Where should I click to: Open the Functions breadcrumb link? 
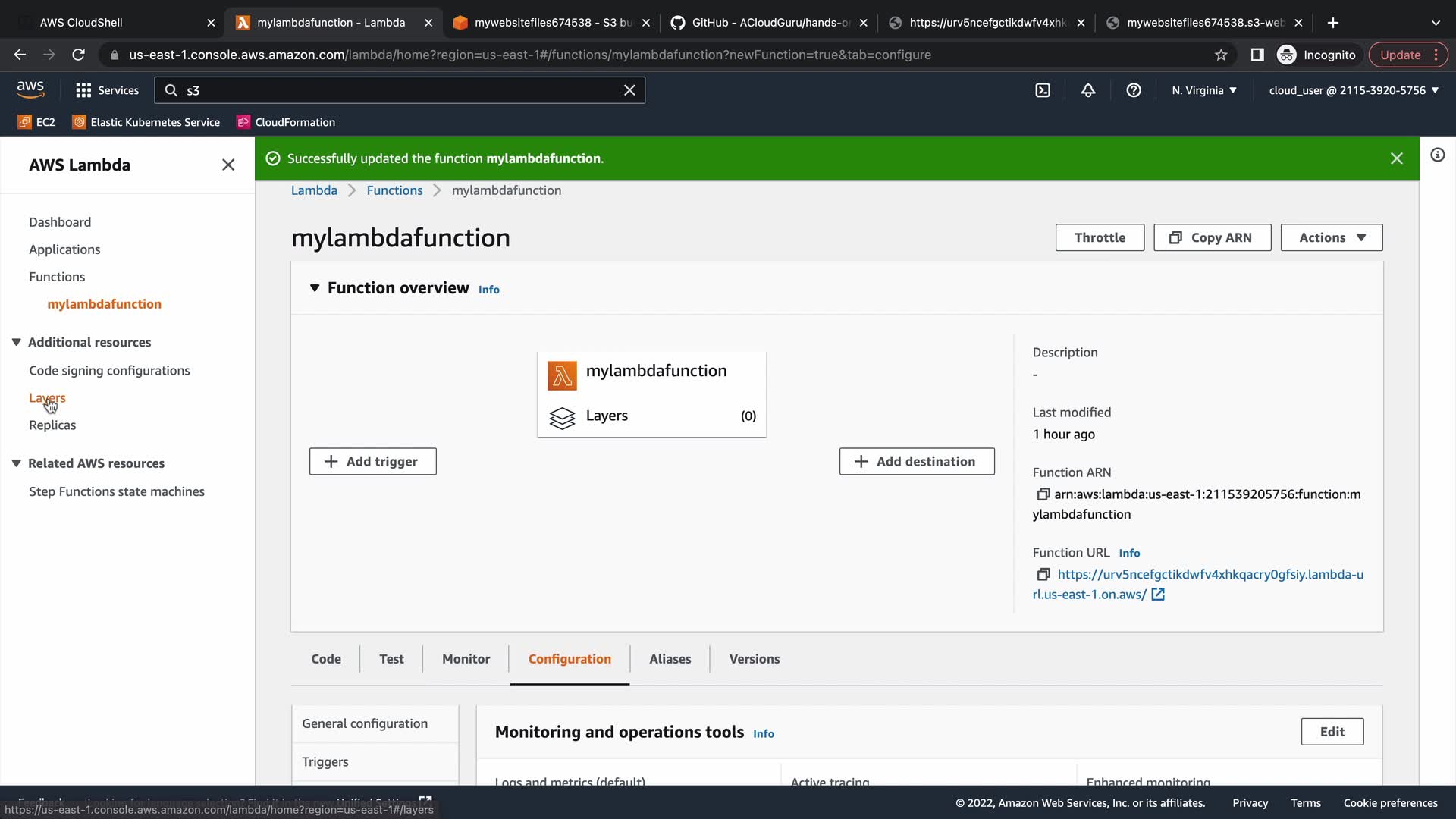394,190
